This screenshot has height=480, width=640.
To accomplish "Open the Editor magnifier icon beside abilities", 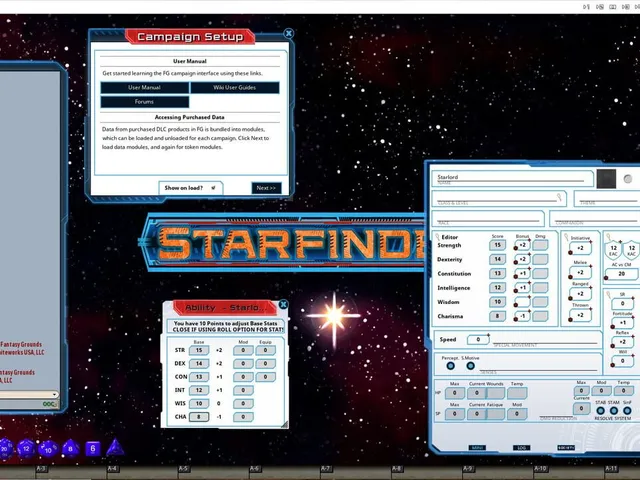I will pos(437,237).
